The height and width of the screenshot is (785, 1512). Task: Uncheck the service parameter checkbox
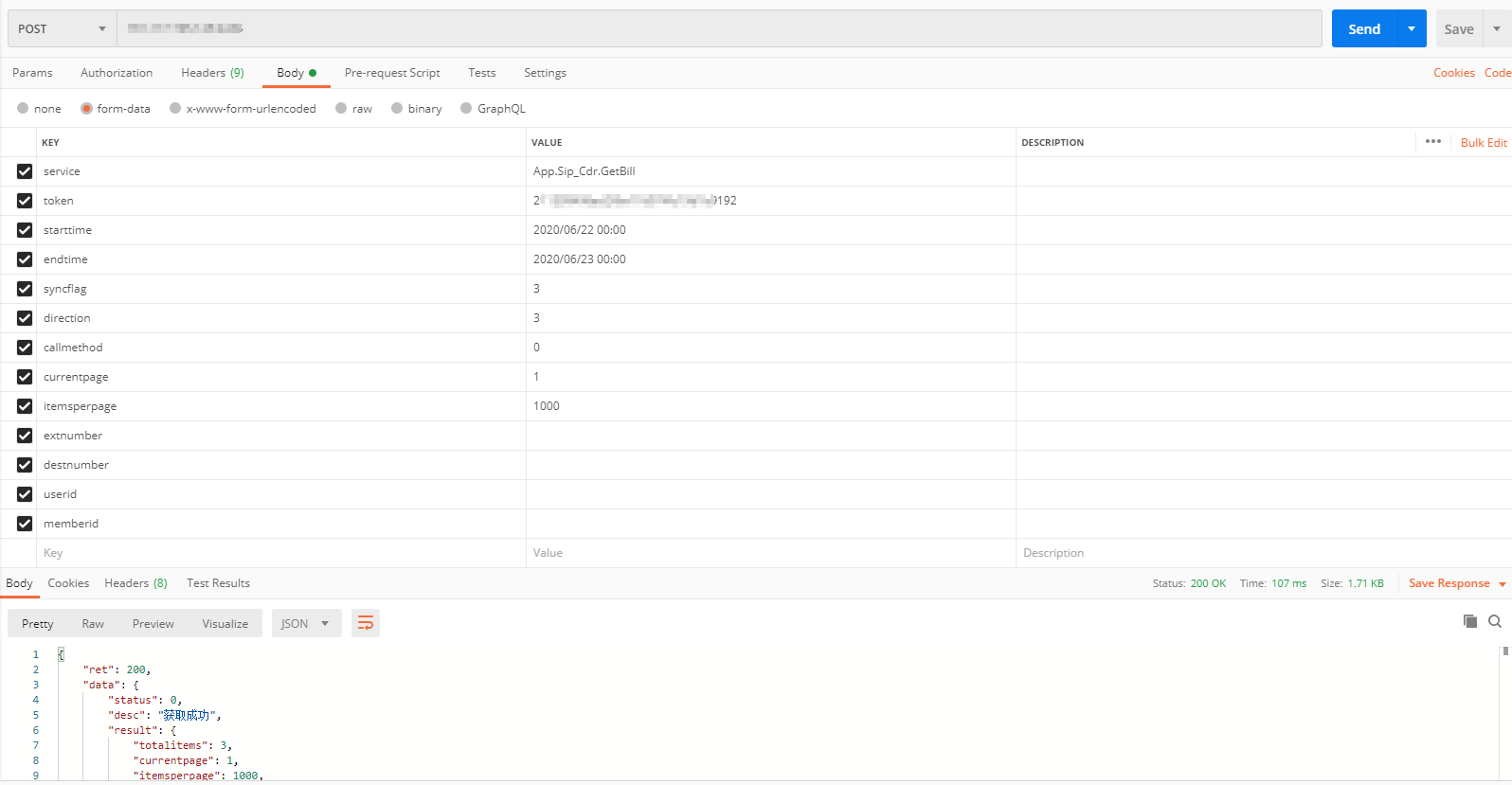coord(25,171)
